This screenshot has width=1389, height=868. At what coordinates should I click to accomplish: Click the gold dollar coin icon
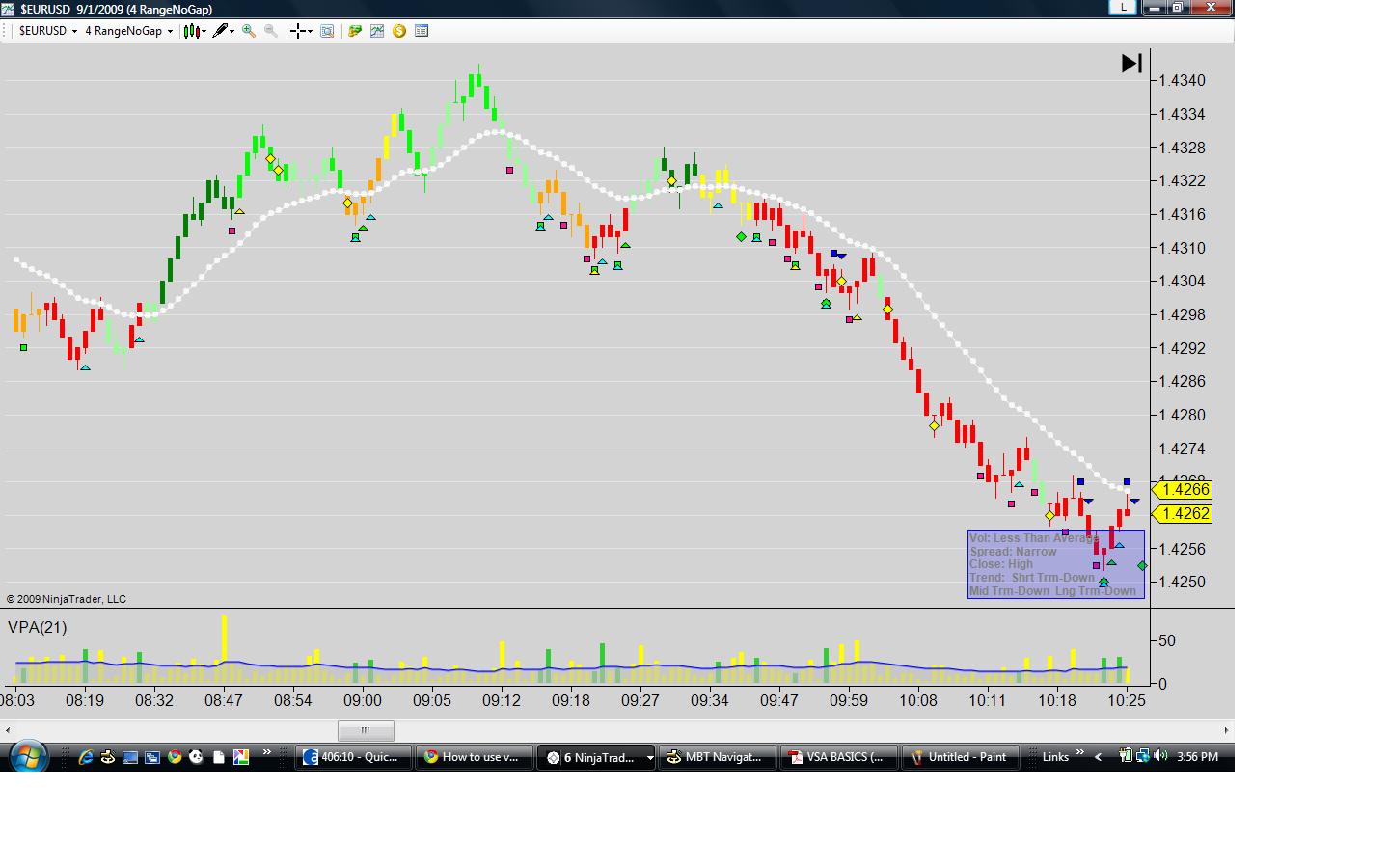pos(399,31)
